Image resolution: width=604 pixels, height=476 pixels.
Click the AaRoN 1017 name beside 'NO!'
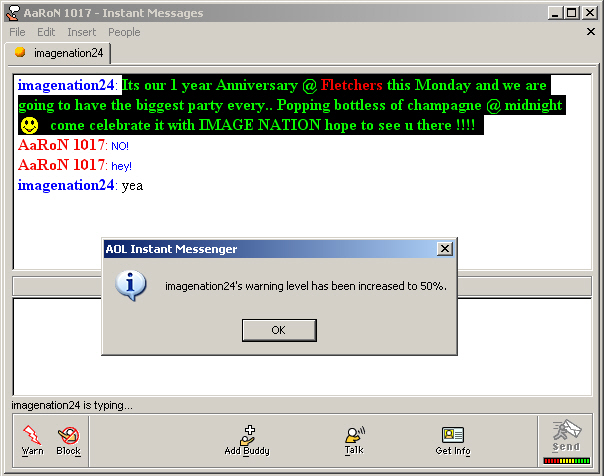pos(61,145)
